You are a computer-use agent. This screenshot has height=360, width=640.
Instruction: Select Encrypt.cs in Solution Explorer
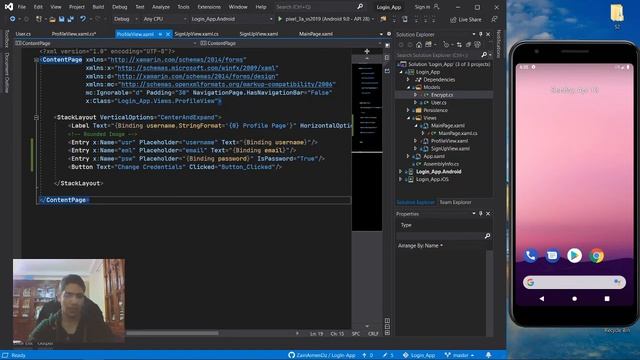pos(442,95)
